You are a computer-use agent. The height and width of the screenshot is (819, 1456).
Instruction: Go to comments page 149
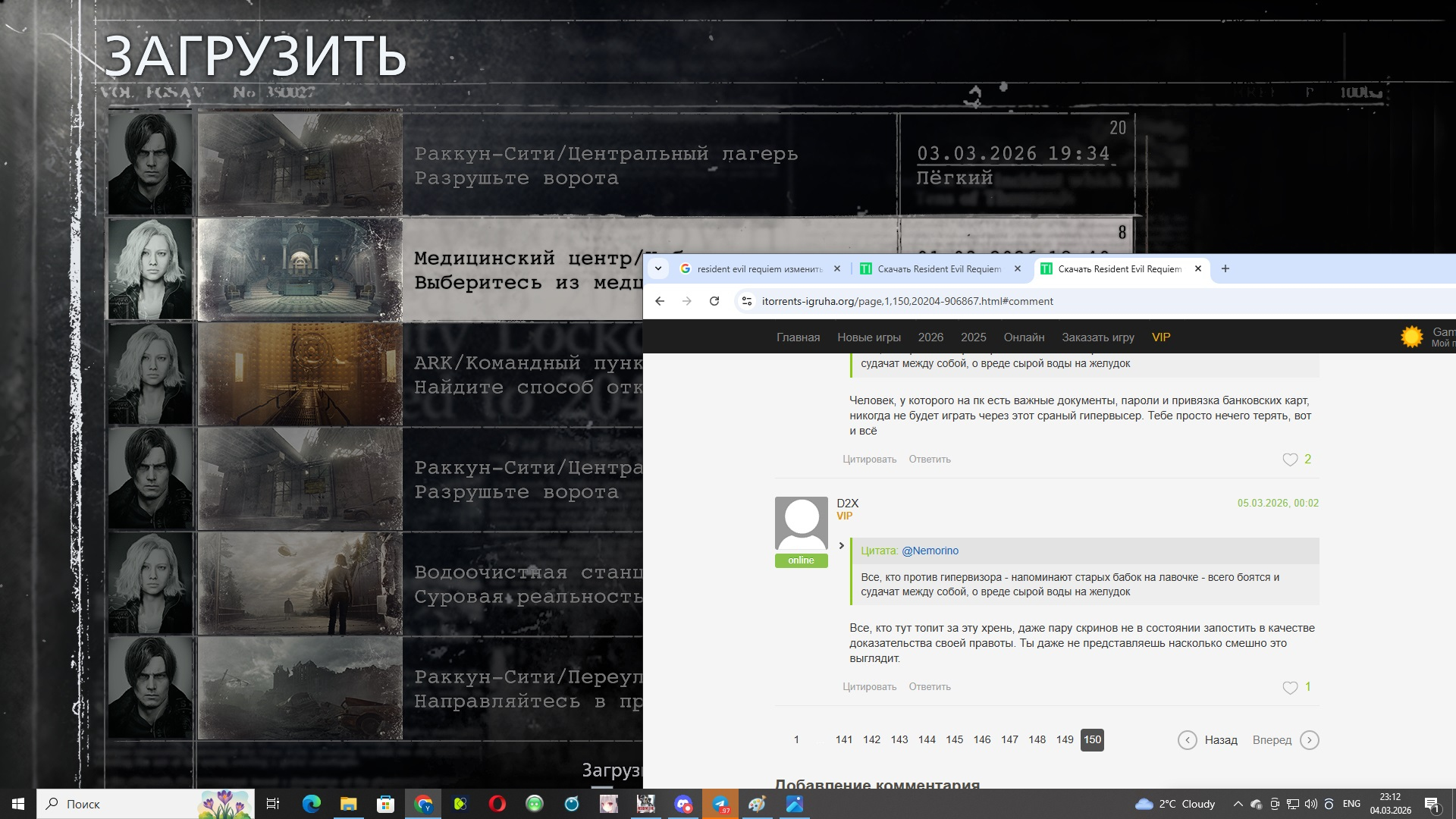click(1064, 740)
